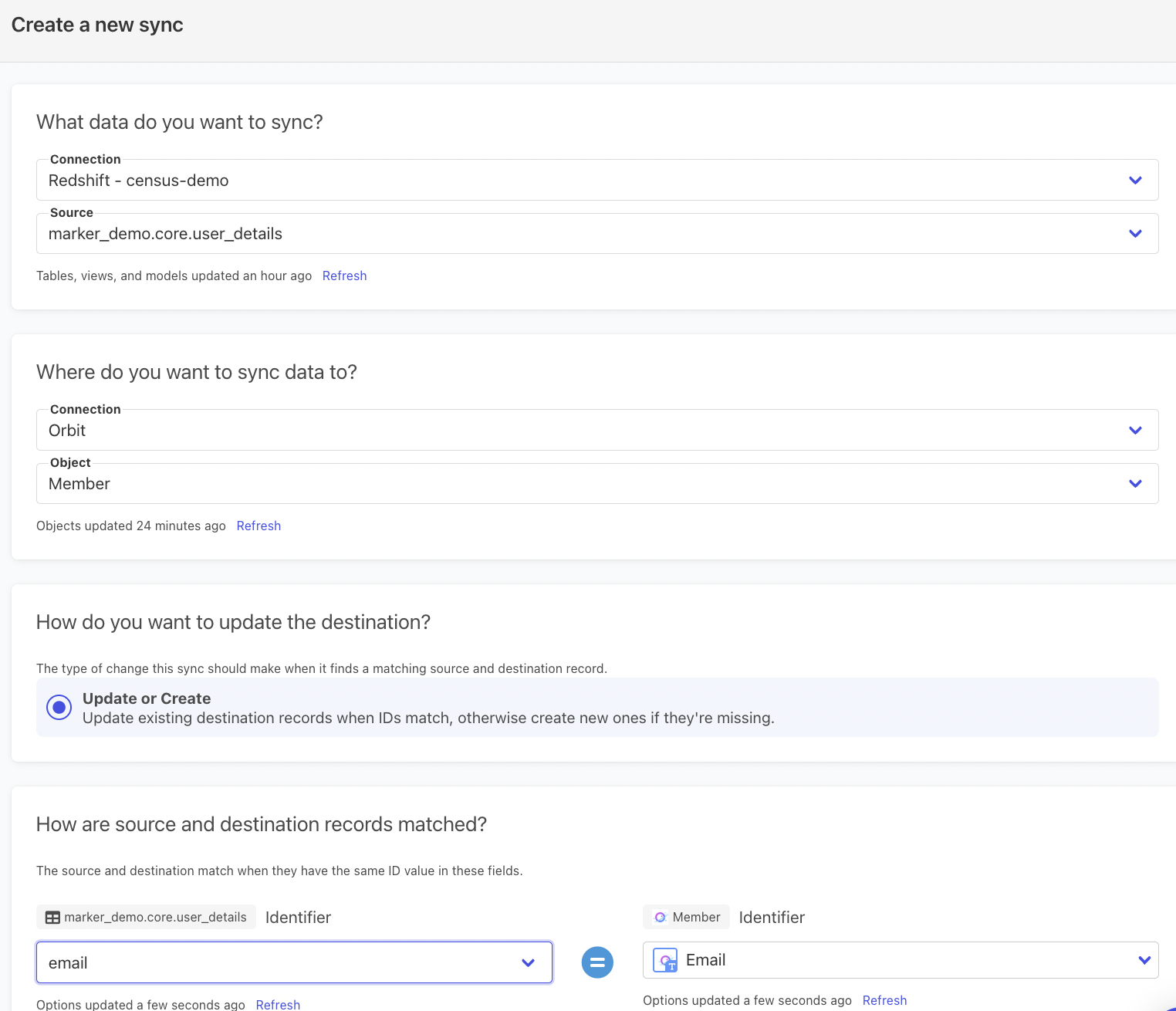This screenshot has height=1011, width=1176.
Task: Refresh destination identifier options
Action: pyautogui.click(x=884, y=1001)
